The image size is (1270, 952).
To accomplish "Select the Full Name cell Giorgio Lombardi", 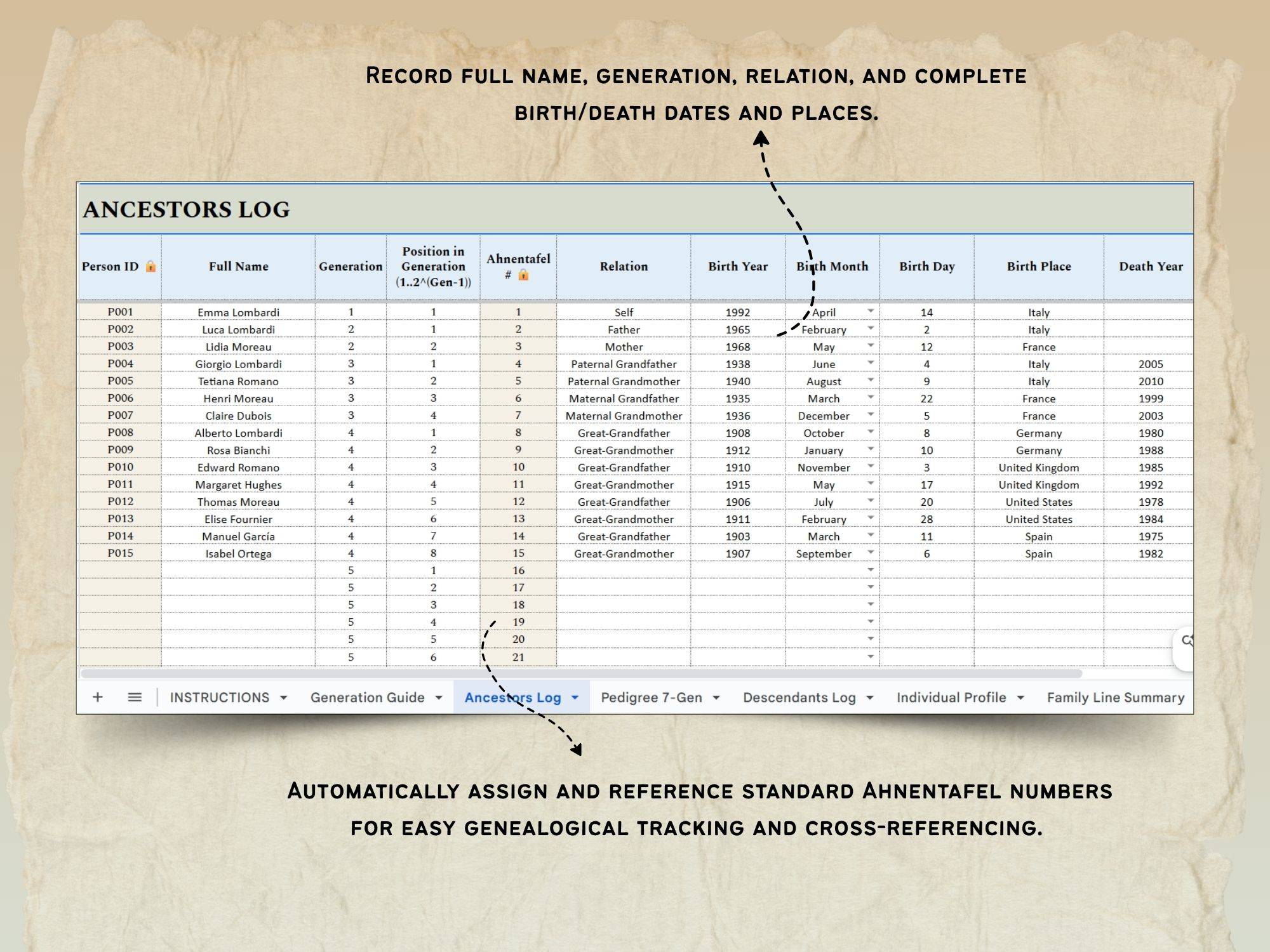I will coord(238,364).
